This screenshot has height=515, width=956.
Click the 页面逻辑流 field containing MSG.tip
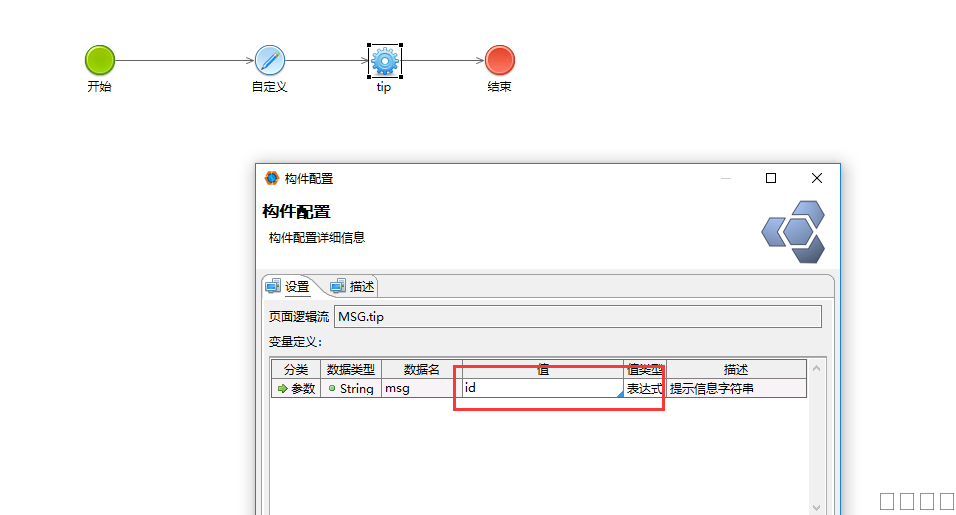[x=577, y=317]
